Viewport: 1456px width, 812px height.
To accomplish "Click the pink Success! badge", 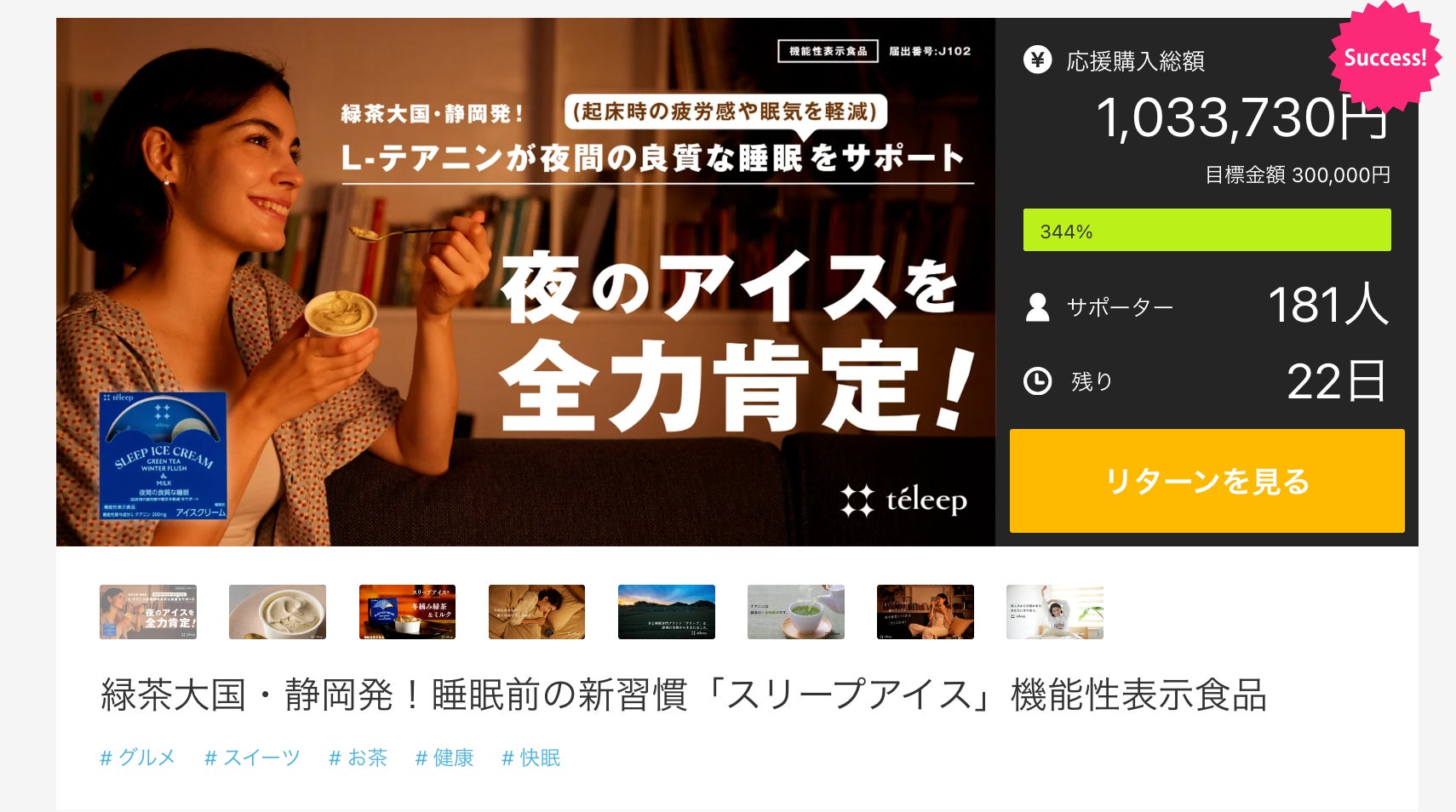I will [x=1384, y=57].
